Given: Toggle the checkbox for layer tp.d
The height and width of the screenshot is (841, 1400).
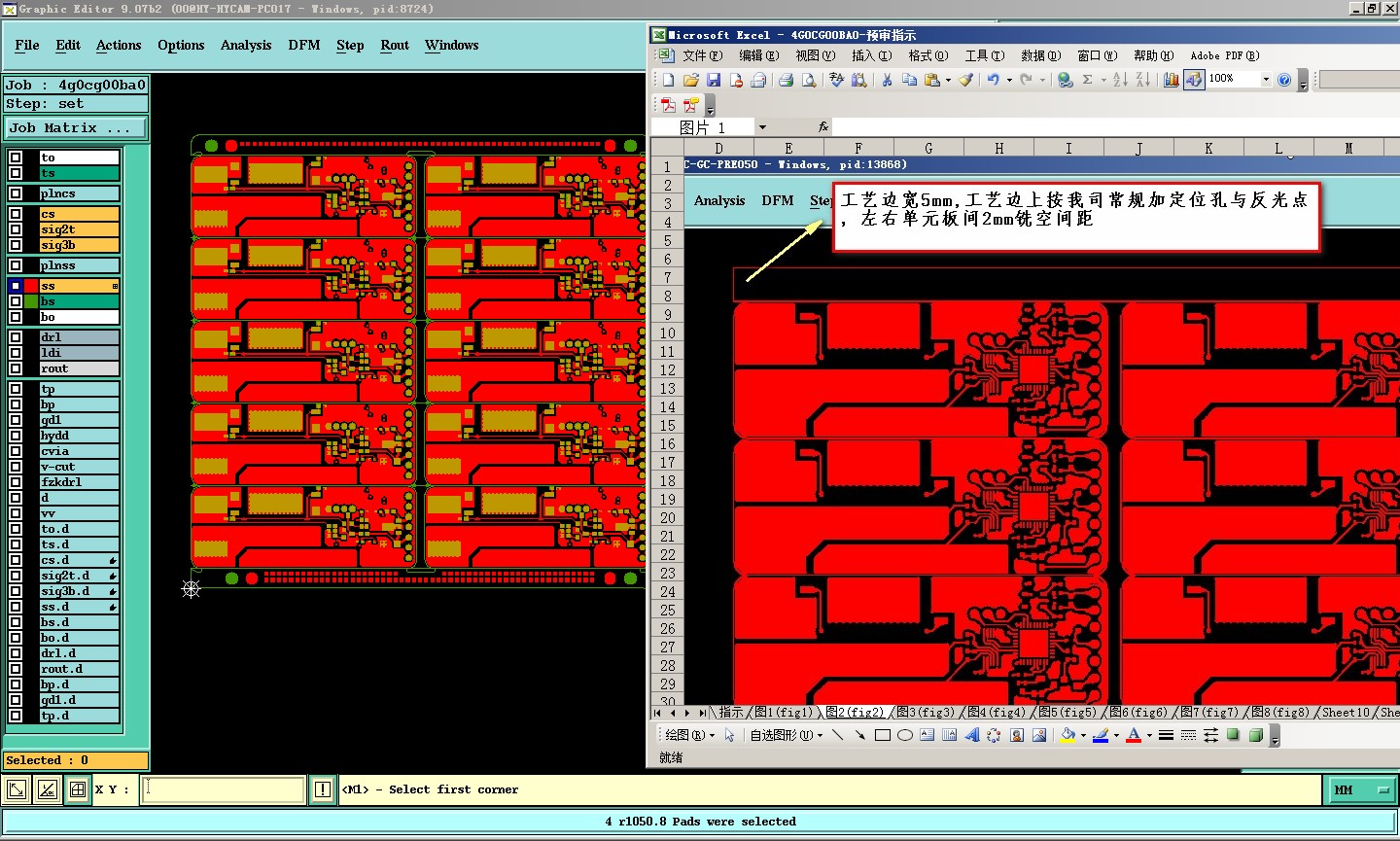Looking at the screenshot, I should [x=16, y=716].
